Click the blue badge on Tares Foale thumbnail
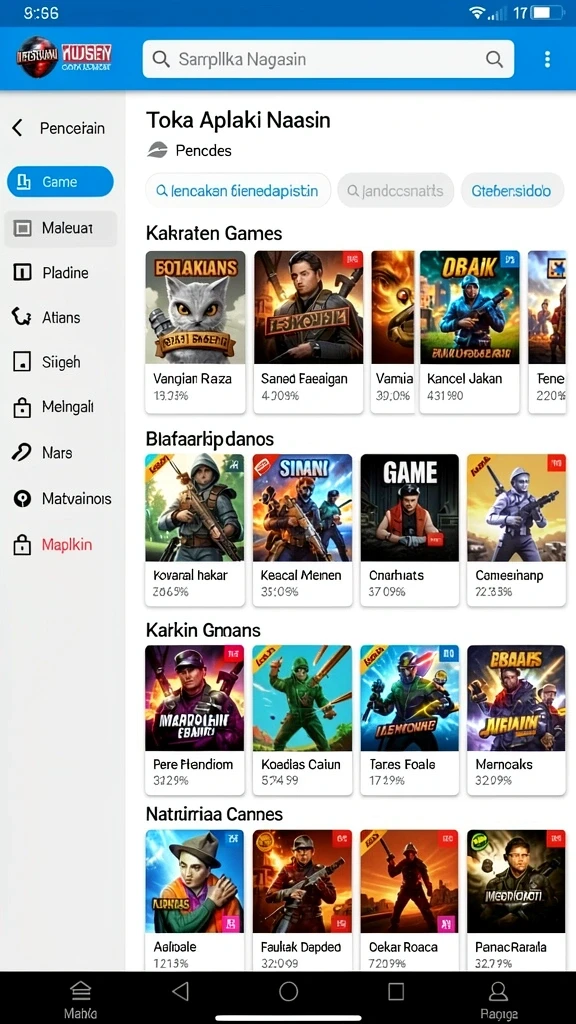Viewport: 576px width, 1024px height. (x=449, y=653)
